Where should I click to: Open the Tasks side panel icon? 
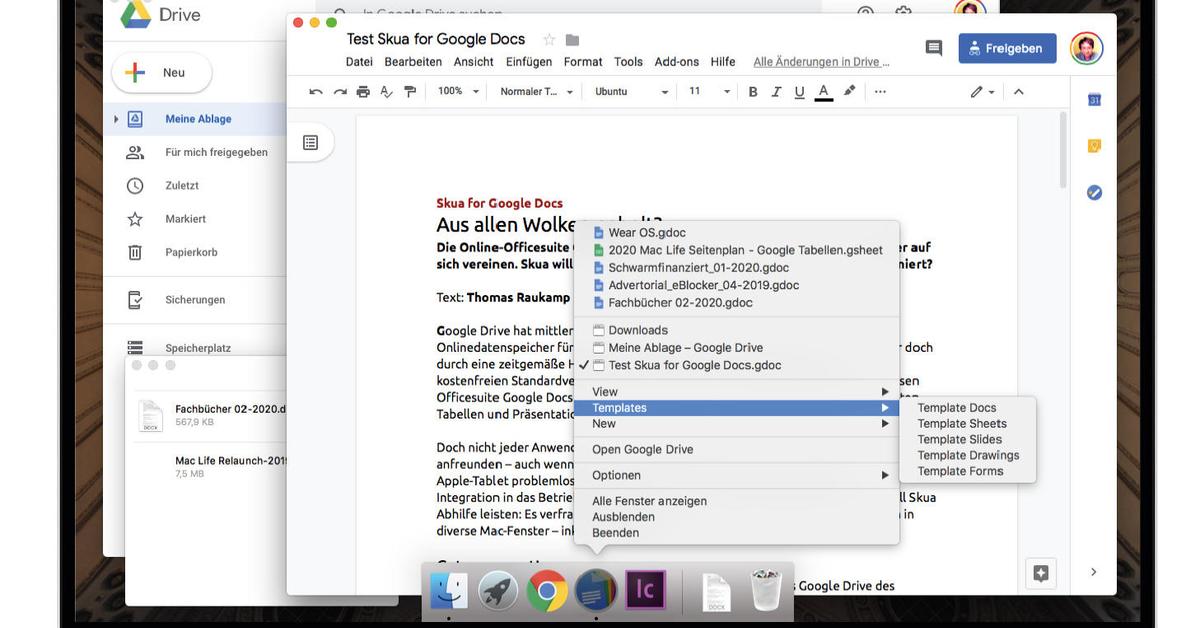click(x=1094, y=192)
